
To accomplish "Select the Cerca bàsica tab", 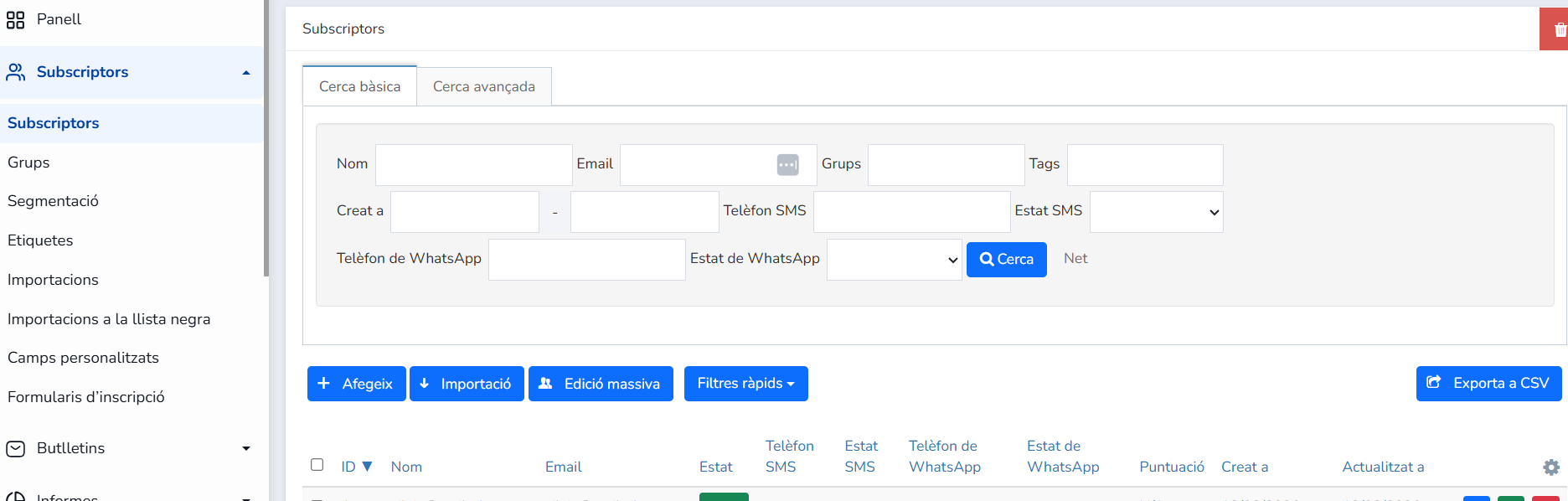I will 360,86.
